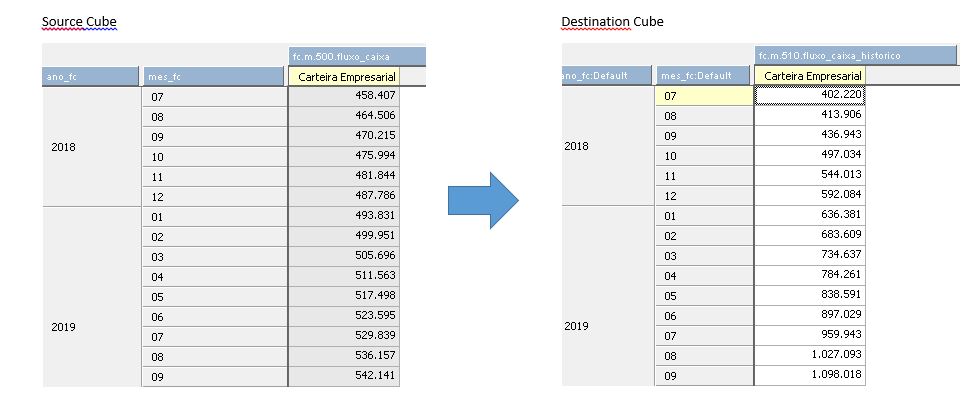973x399 pixels.
Task: Select the 1.098.018 cell in destination cube
Action: coord(810,375)
